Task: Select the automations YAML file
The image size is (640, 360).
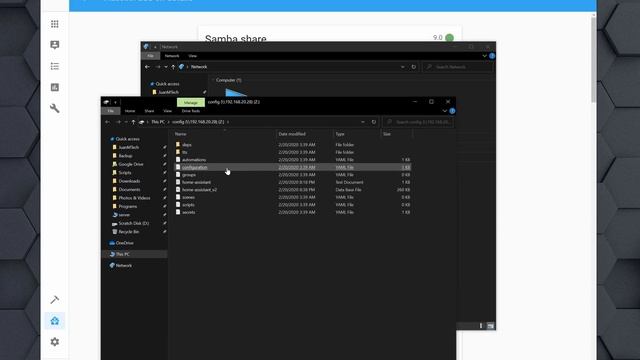Action: 194,160
